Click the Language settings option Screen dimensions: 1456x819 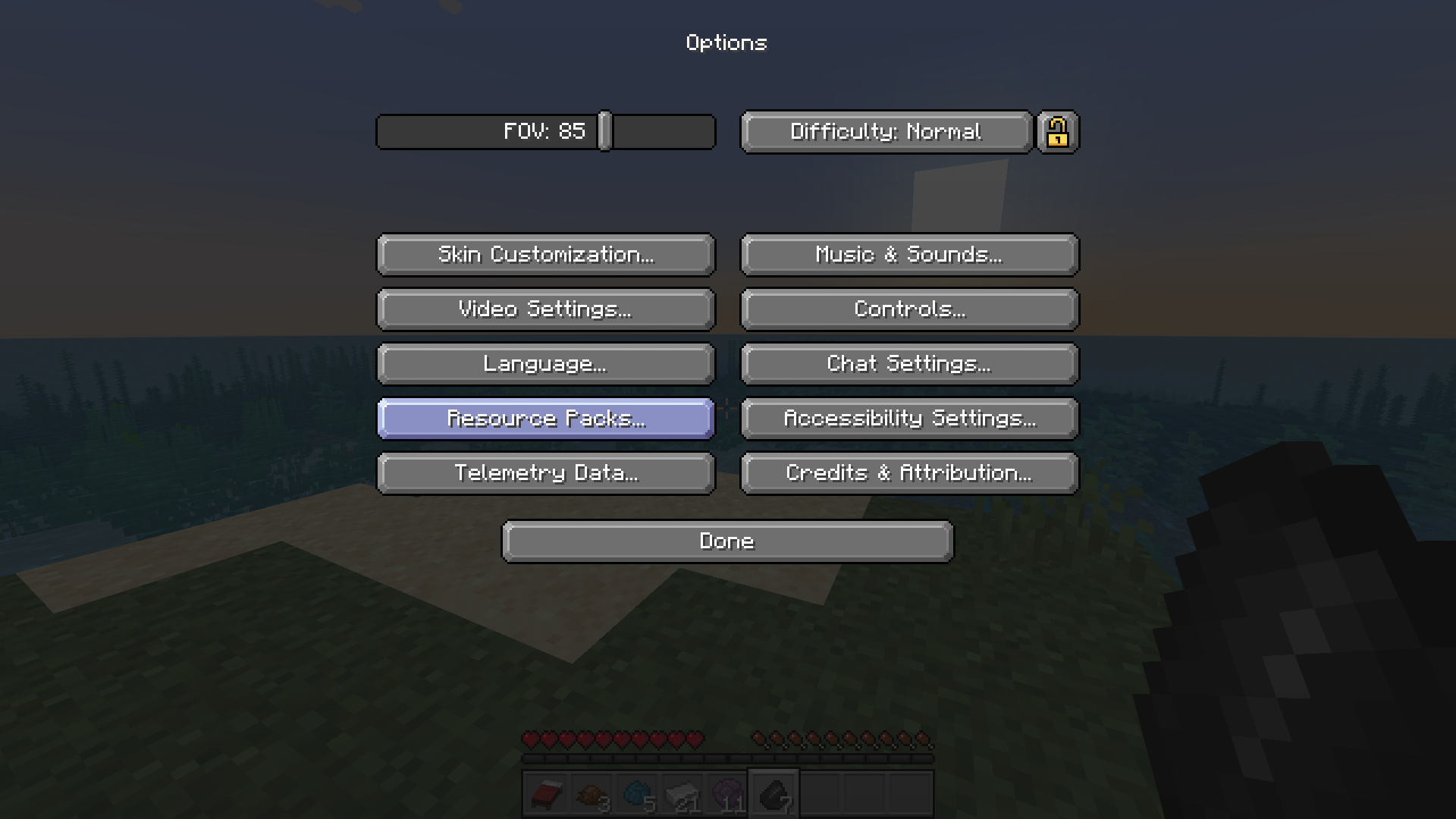pos(546,363)
